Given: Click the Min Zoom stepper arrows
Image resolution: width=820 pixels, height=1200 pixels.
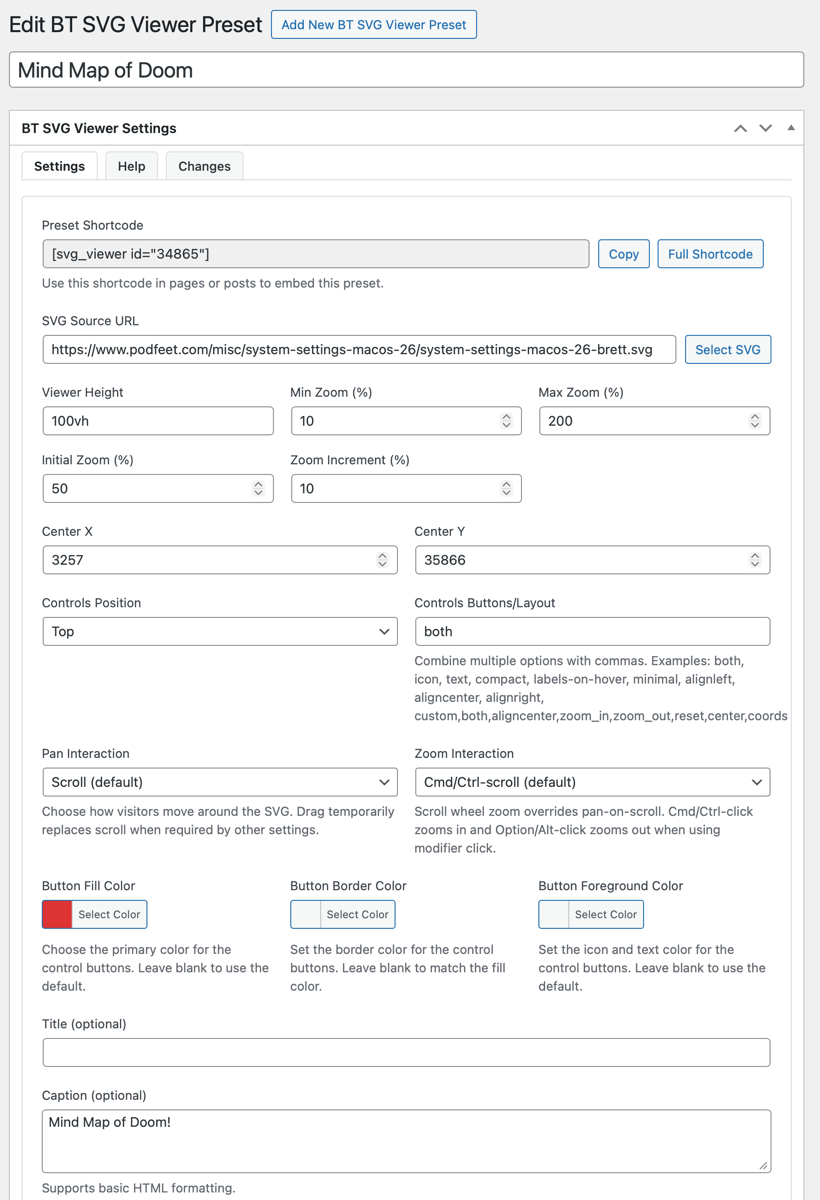Looking at the screenshot, I should (506, 421).
